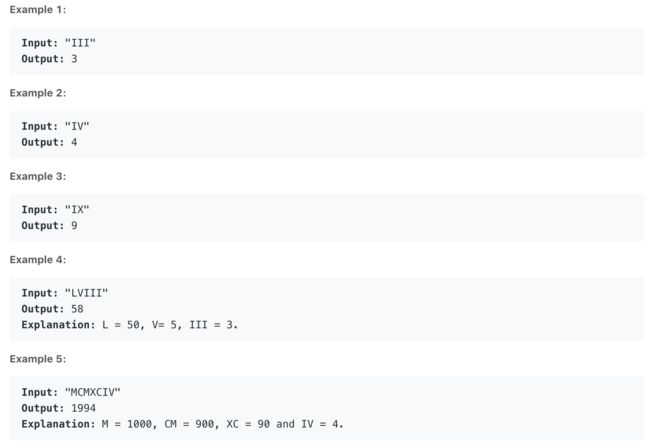Click the Output 3 line
Viewport: 650px width, 445px height.
coord(49,59)
